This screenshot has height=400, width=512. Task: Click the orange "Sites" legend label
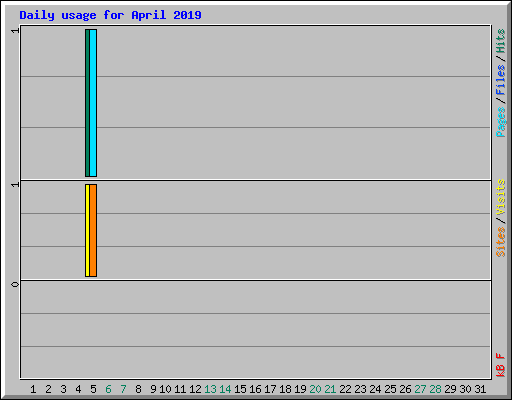pos(500,242)
